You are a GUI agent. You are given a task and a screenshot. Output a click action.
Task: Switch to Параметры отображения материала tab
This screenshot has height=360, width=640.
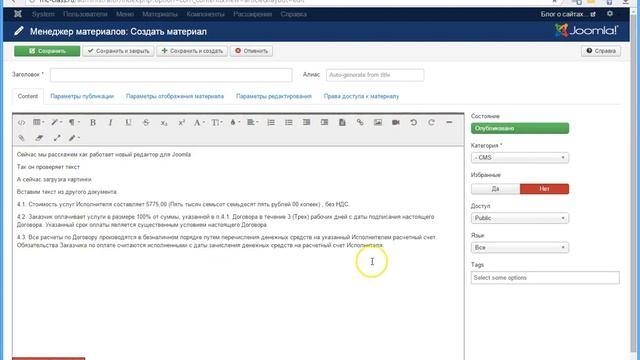pyautogui.click(x=175, y=96)
